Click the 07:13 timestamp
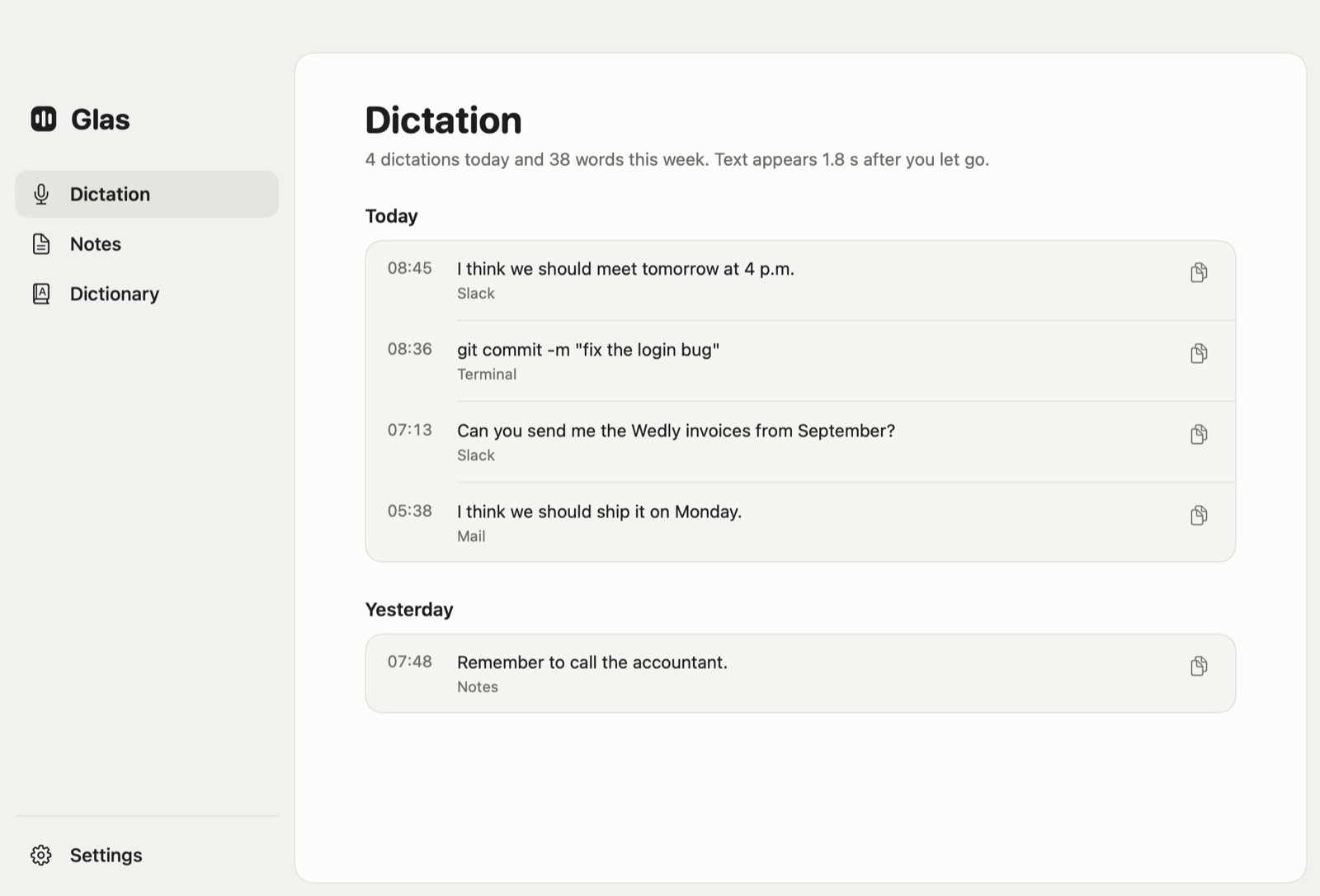The width and height of the screenshot is (1320, 896). [x=410, y=430]
